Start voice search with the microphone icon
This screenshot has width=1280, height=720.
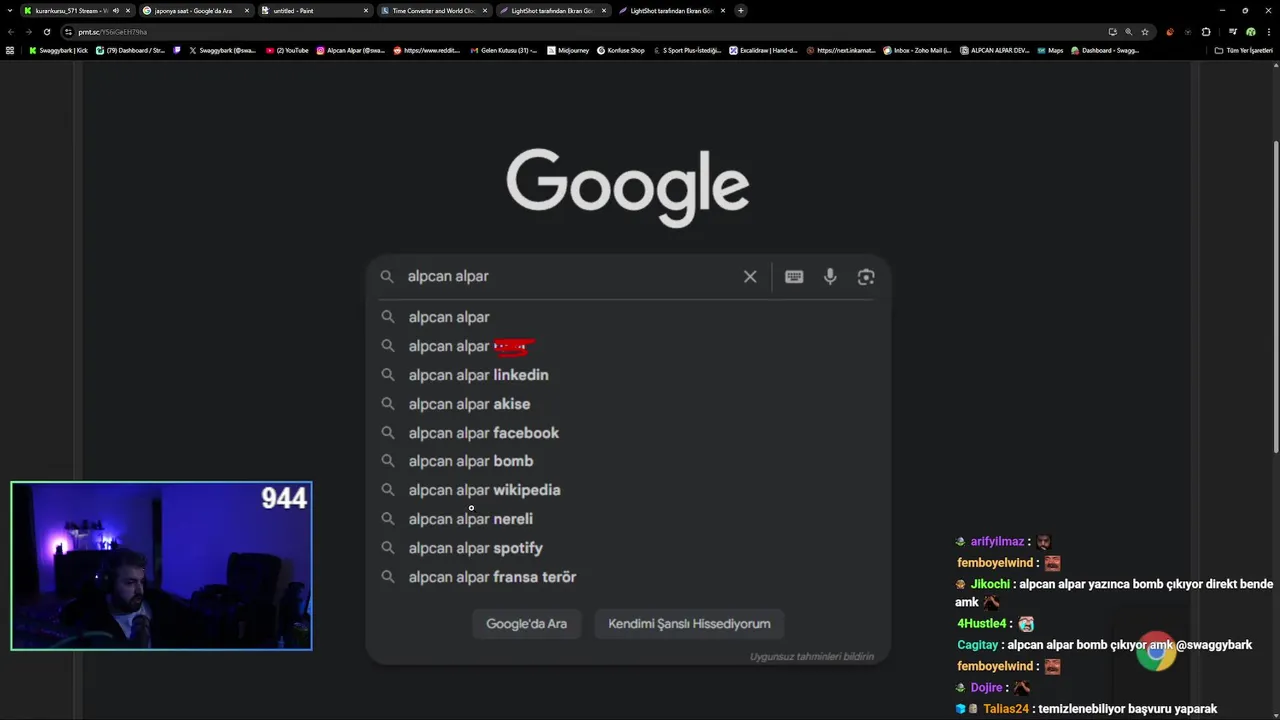pos(830,277)
